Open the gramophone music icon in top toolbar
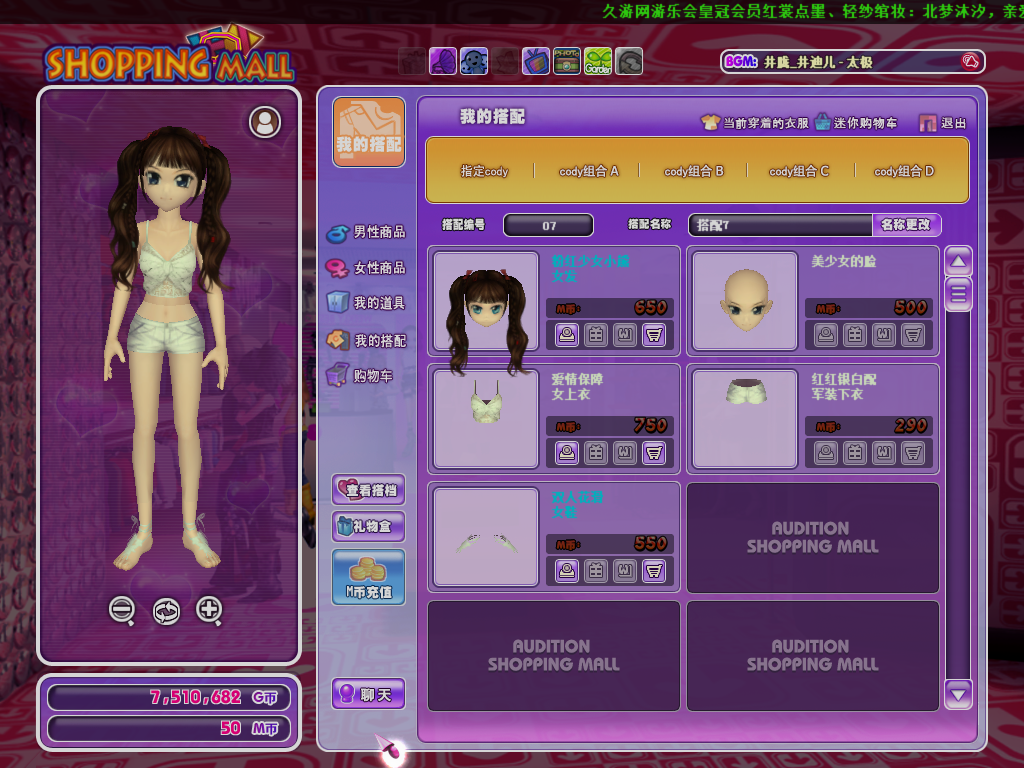This screenshot has height=768, width=1024. (443, 62)
